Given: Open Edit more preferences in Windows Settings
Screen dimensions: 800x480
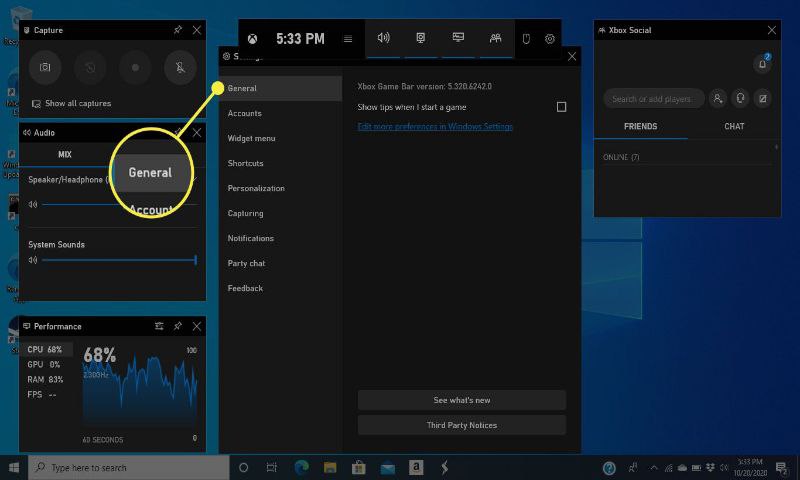Looking at the screenshot, I should point(435,127).
